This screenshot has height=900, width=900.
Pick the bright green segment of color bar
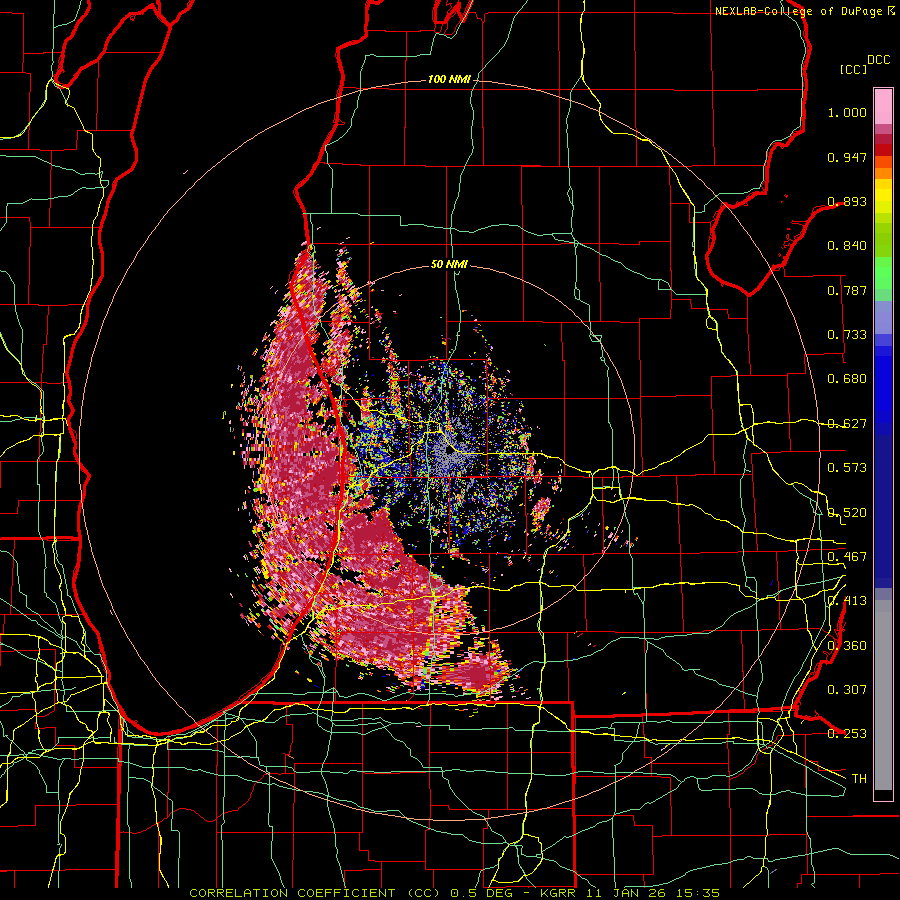tap(883, 273)
